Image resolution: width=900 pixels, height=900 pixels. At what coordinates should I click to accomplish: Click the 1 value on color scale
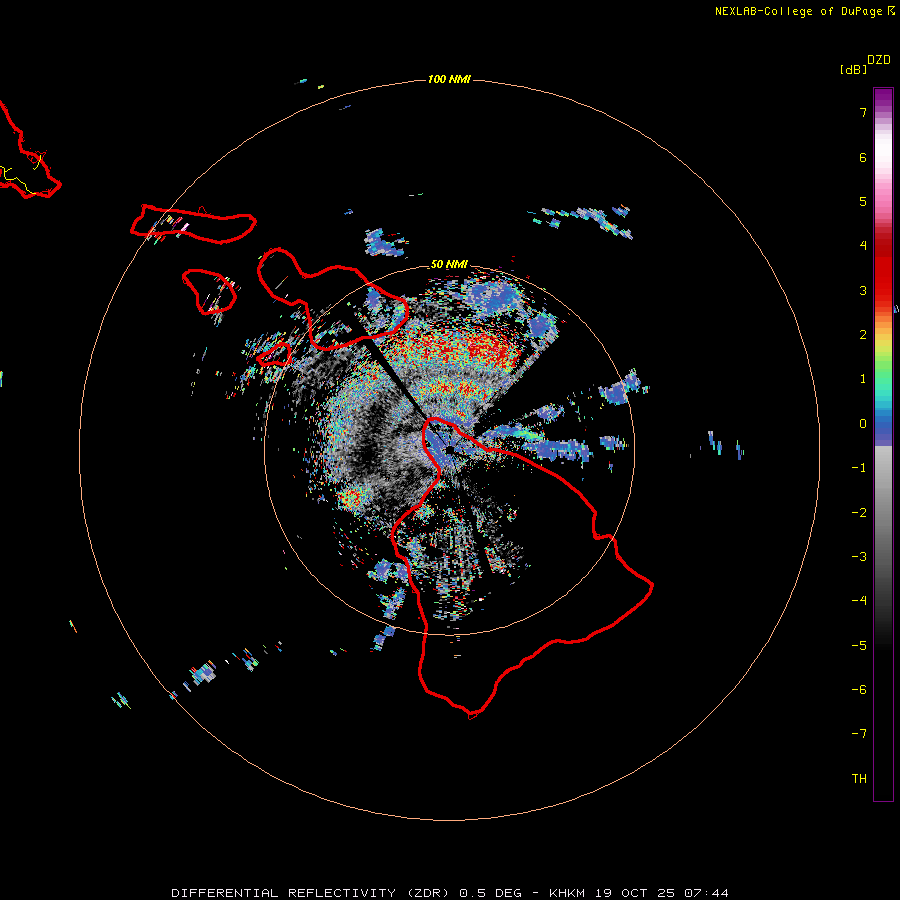pyautogui.click(x=863, y=379)
